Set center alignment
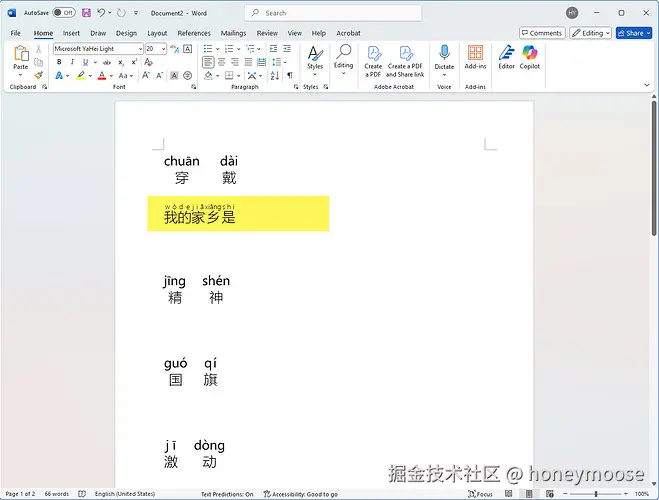 [221, 62]
